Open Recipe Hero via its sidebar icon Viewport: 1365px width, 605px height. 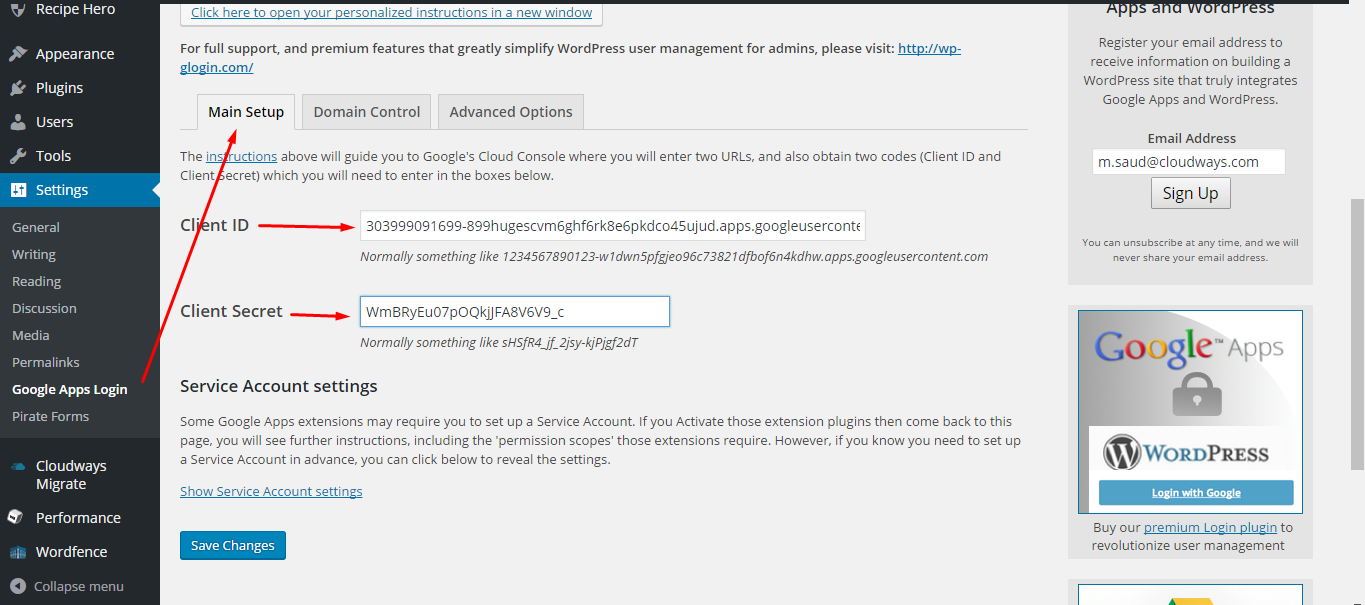(17, 10)
